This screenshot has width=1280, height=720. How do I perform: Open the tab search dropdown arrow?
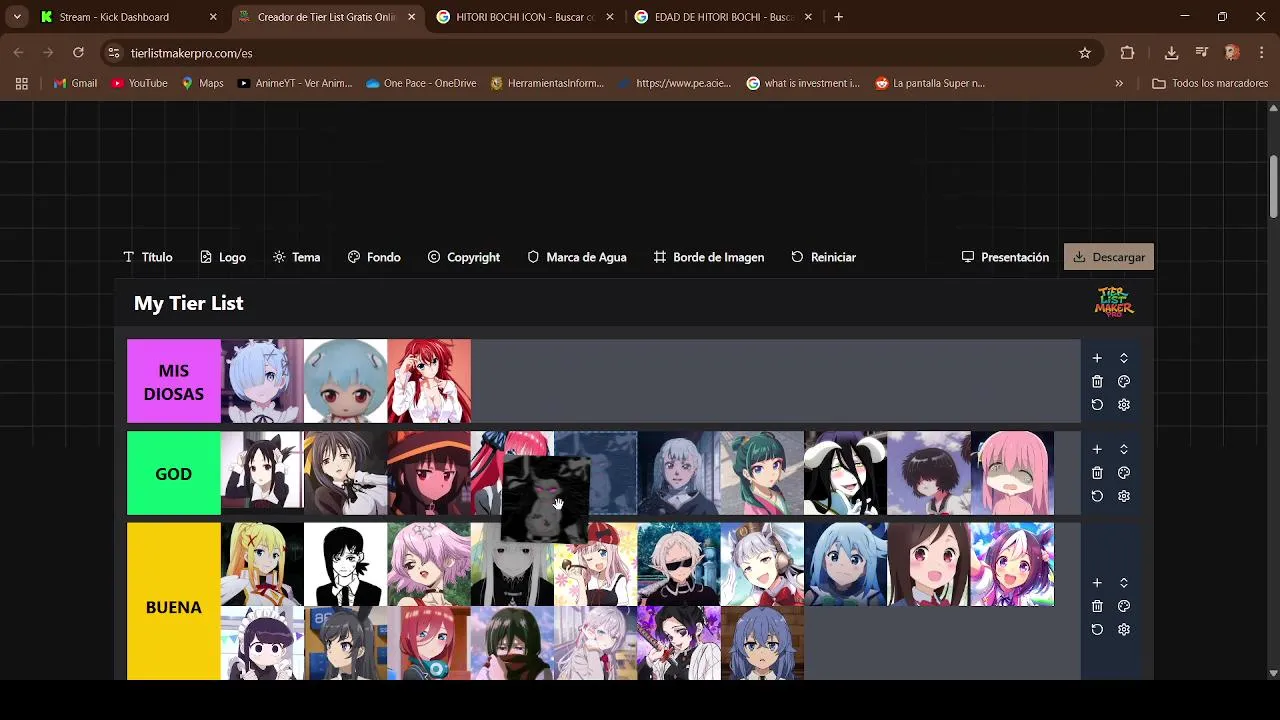pyautogui.click(x=17, y=17)
